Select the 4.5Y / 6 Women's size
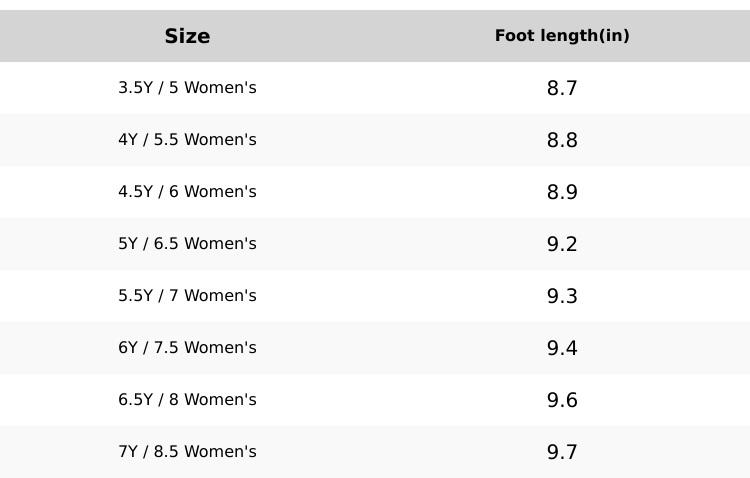Screen dimensions: 750x478 pyautogui.click(x=187, y=192)
